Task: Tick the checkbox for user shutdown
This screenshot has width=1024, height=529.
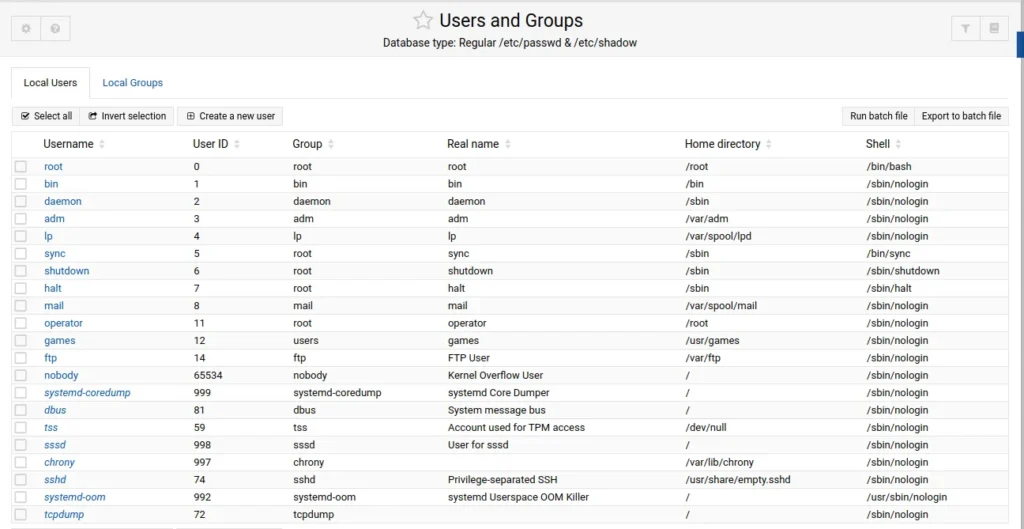Action: [21, 271]
